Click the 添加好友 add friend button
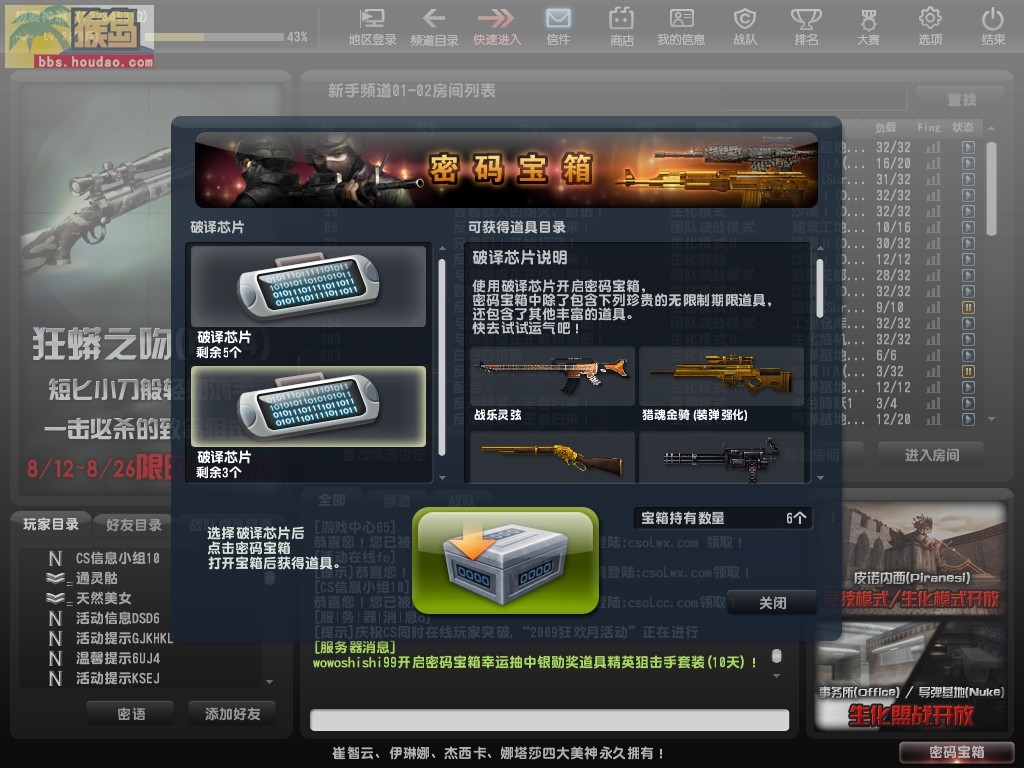This screenshot has width=1024, height=768. [232, 714]
